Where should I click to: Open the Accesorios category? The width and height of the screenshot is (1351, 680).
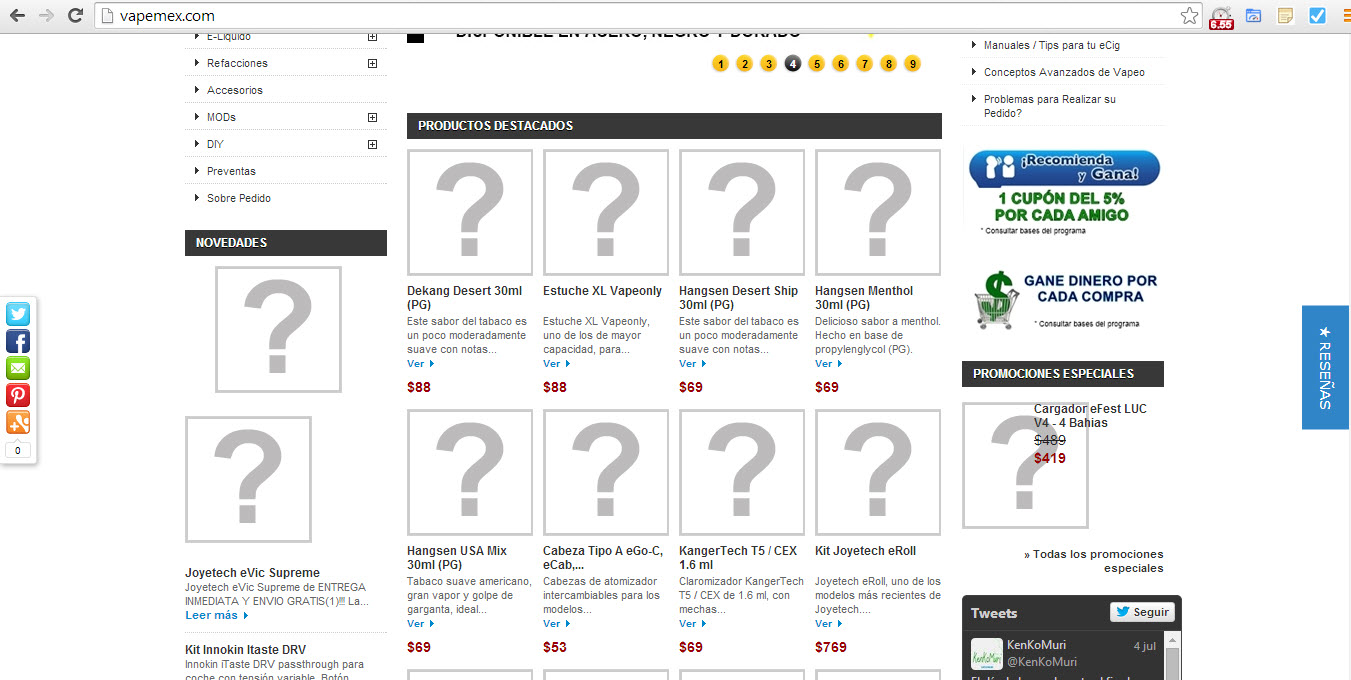[234, 90]
